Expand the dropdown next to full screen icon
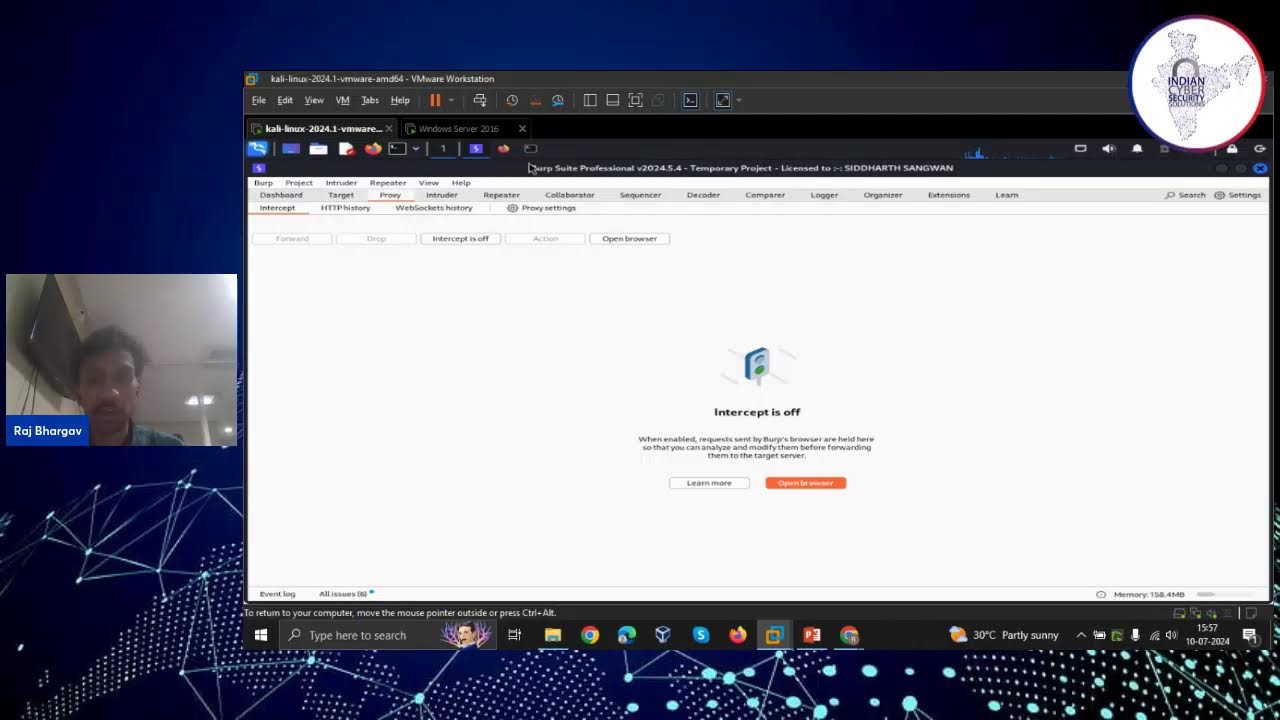1280x720 pixels. pos(739,100)
